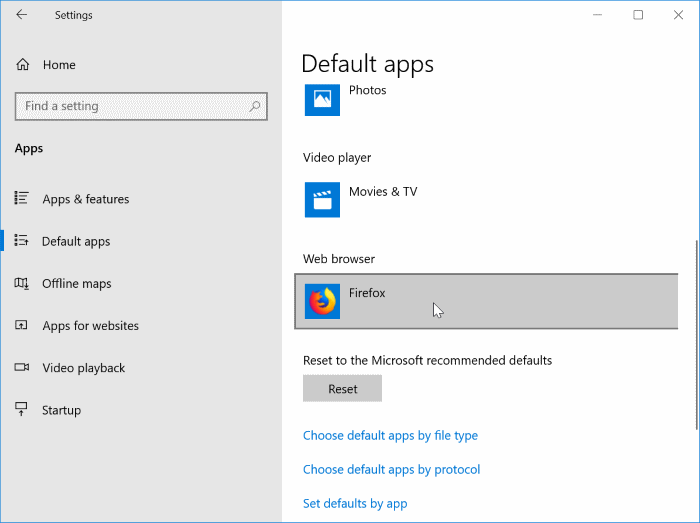Image resolution: width=700 pixels, height=523 pixels.
Task: Open the Home icon in sidebar
Action: click(x=23, y=65)
